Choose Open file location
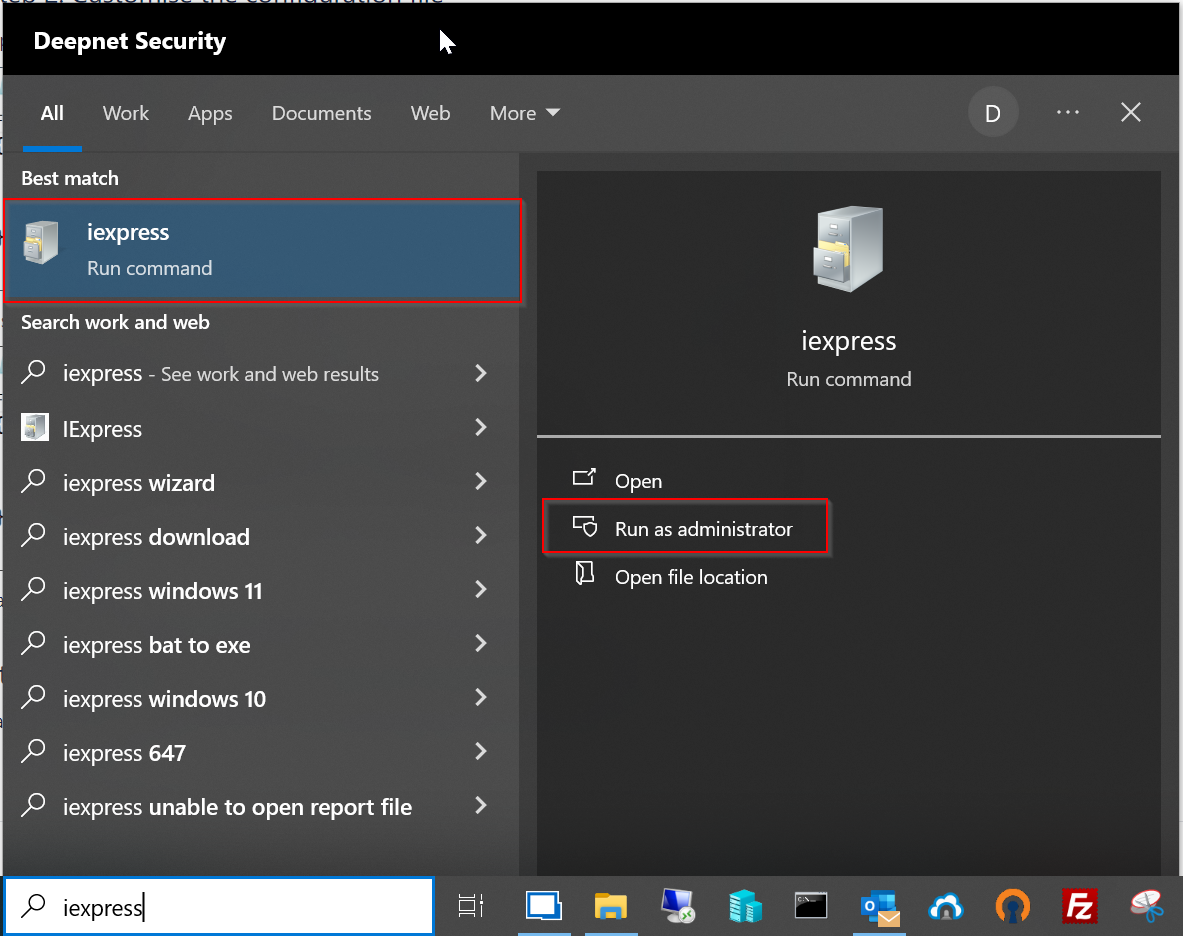 (691, 577)
